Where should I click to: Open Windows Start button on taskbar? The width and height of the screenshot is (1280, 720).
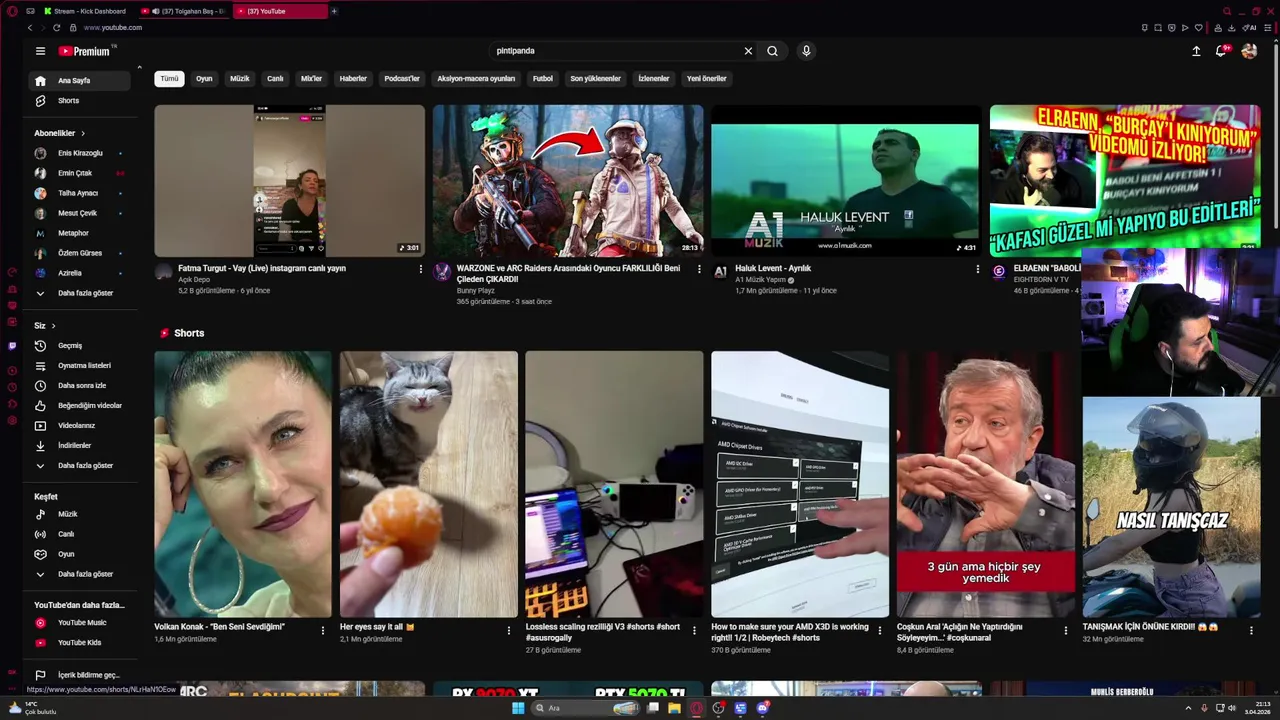point(518,708)
